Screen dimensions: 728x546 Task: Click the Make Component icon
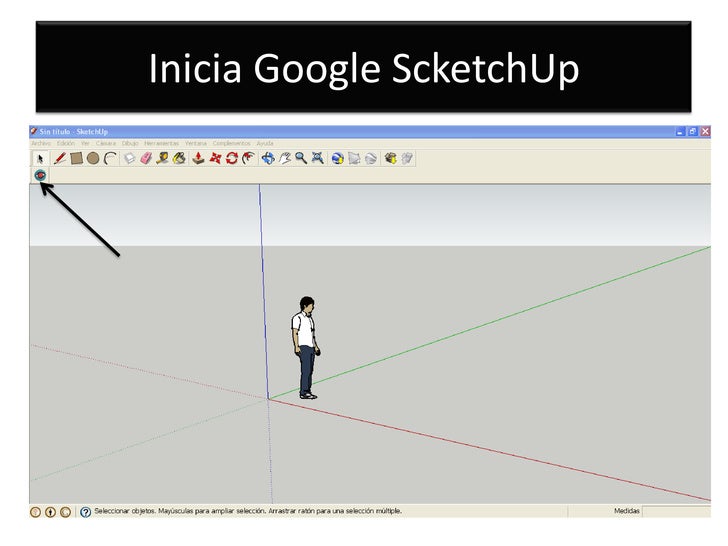129,159
